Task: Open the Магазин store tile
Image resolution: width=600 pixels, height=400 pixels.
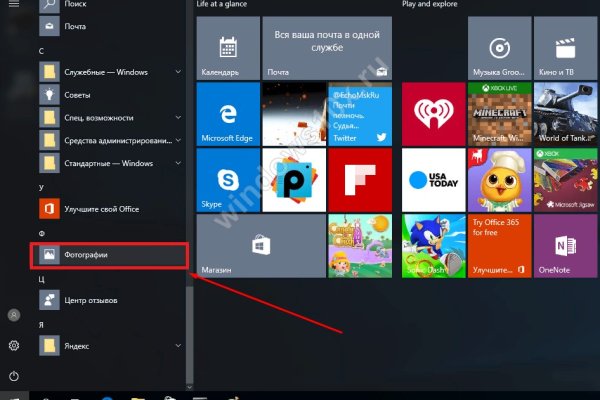Action: (x=260, y=245)
